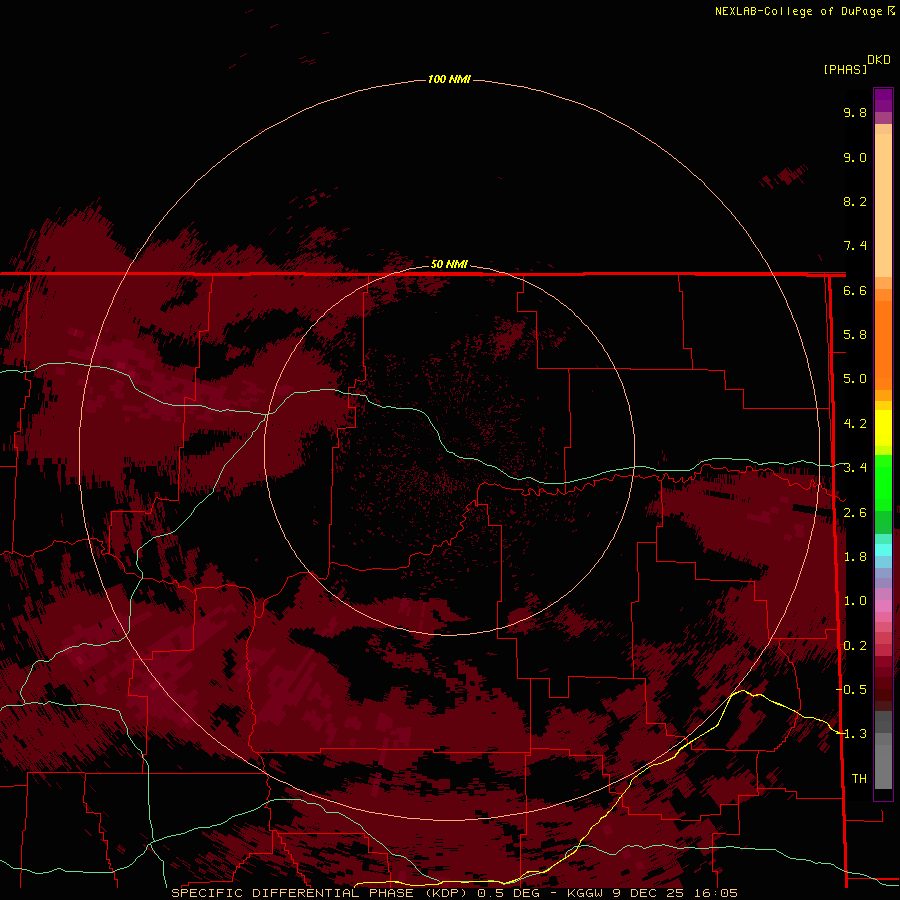The image size is (900, 900).
Task: Click the 16:05 time stamp in the caption
Action: pos(716,893)
